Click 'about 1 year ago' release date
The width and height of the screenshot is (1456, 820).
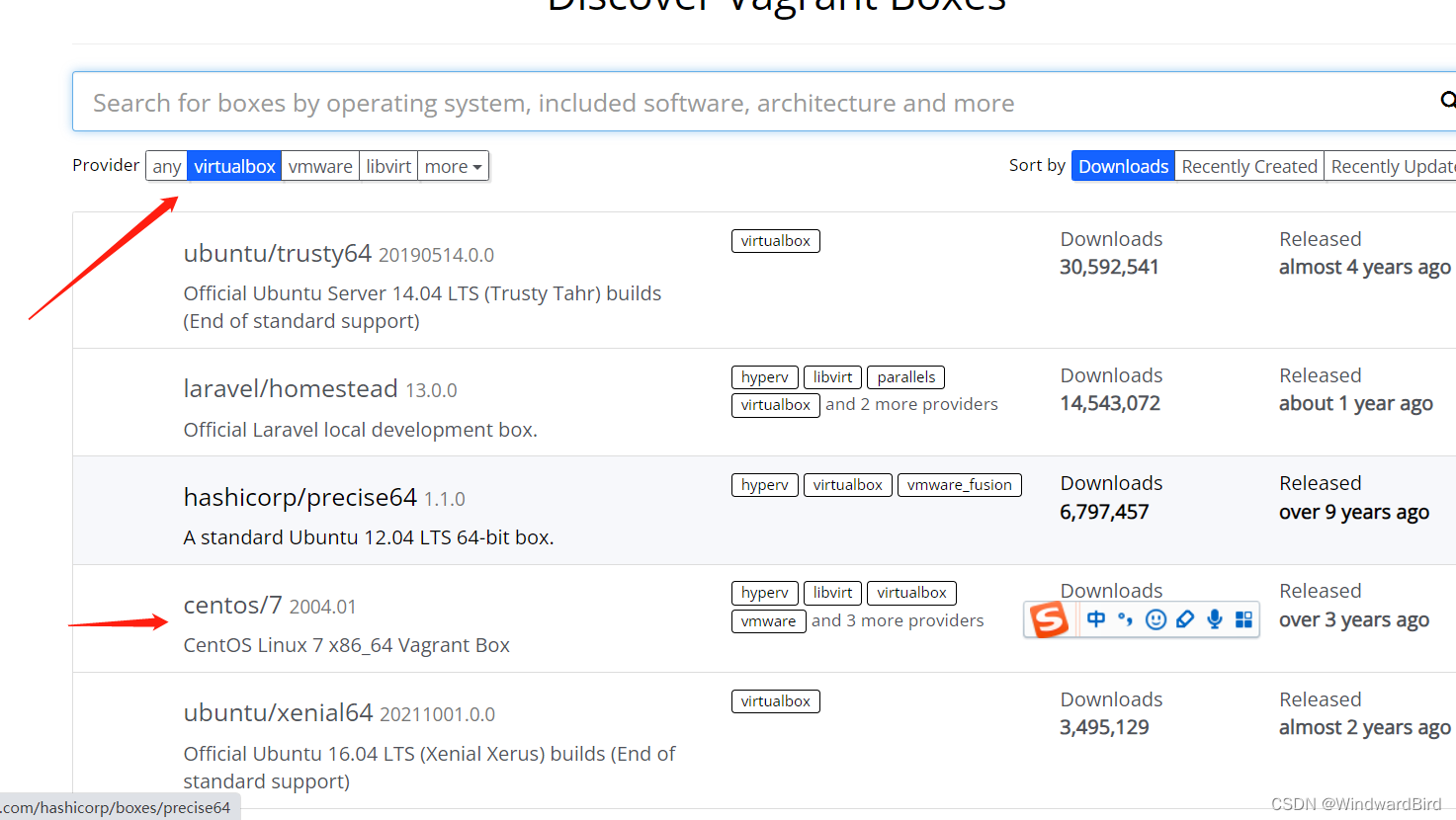pyautogui.click(x=1356, y=403)
